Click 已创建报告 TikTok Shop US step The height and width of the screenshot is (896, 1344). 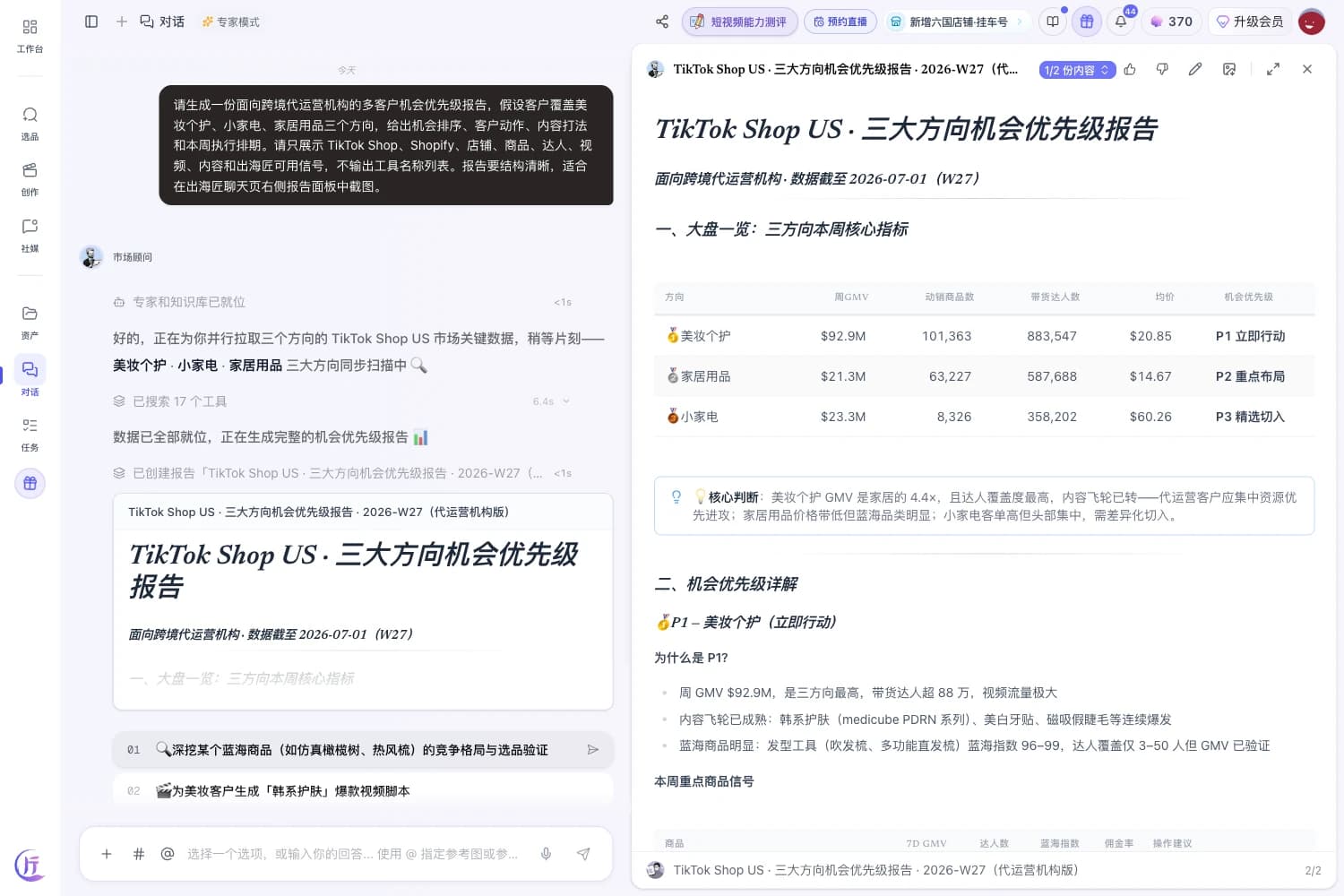[x=340, y=473]
